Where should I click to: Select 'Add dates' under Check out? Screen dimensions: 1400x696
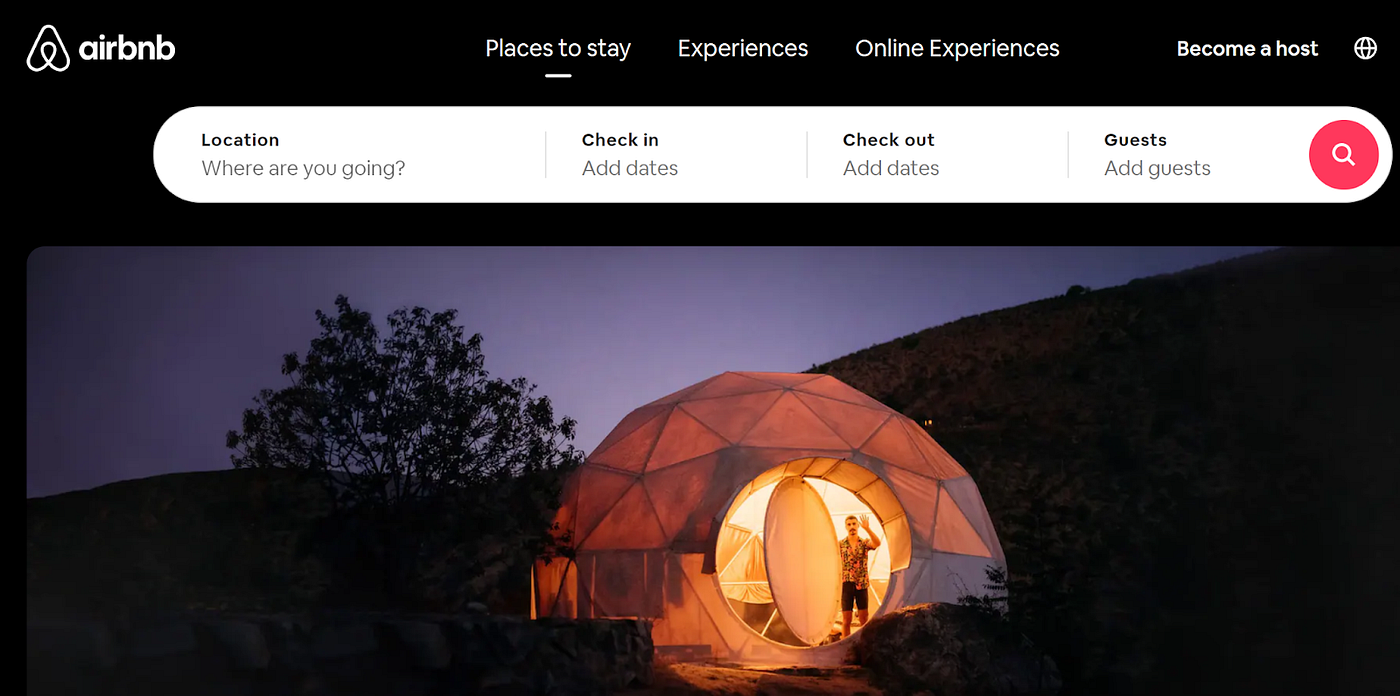891,168
